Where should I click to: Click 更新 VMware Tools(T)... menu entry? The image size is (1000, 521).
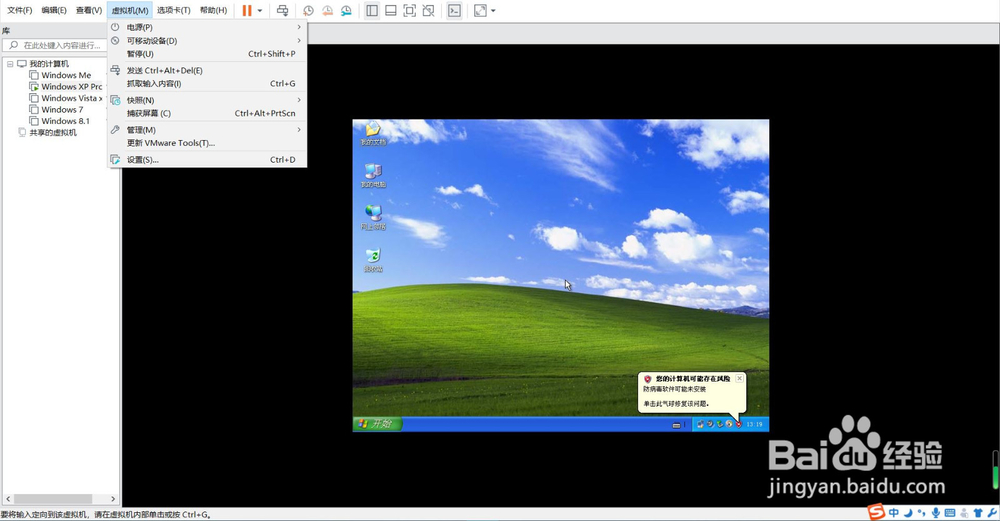point(207,143)
